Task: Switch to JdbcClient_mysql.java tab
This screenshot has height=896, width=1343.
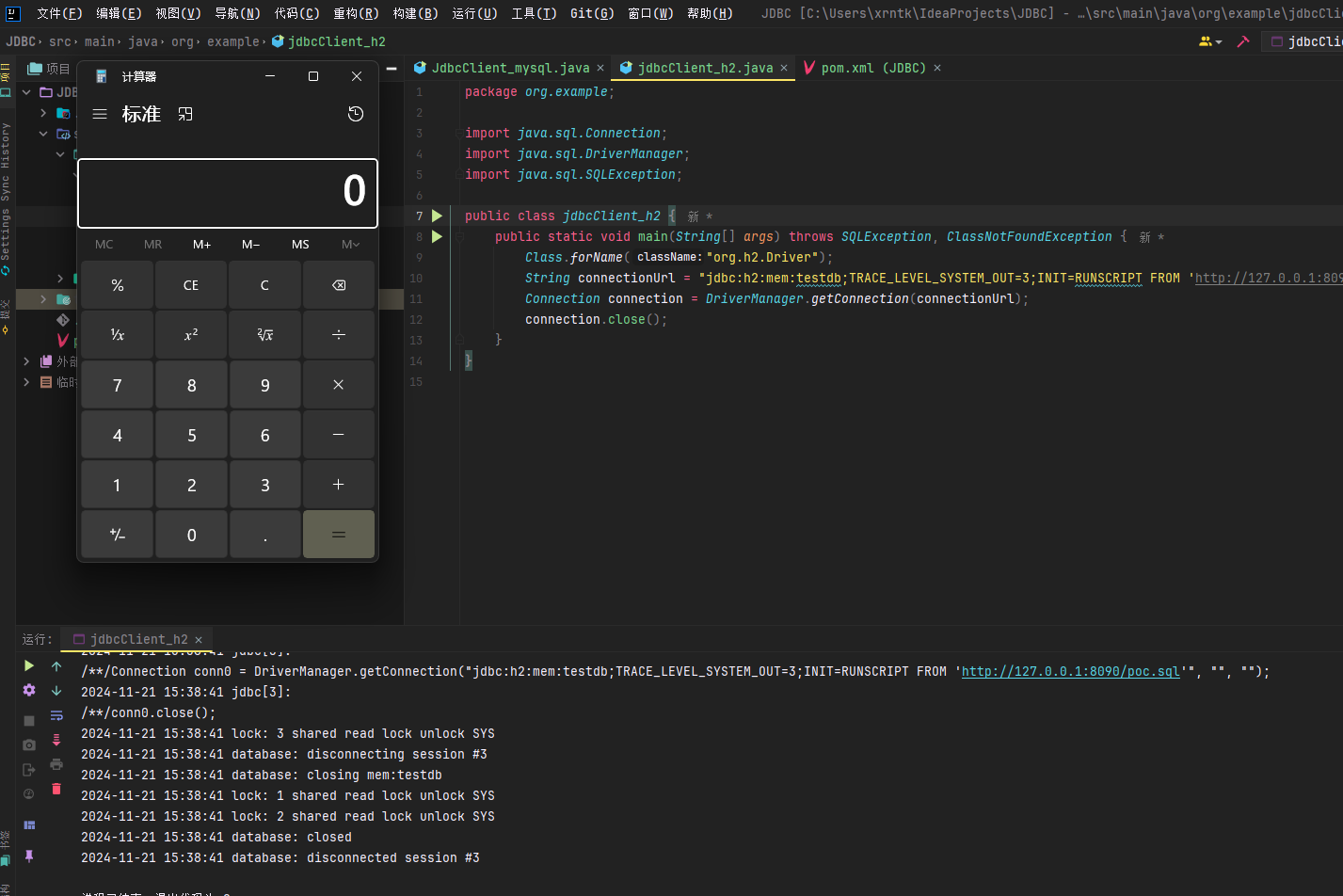Action: (510, 68)
